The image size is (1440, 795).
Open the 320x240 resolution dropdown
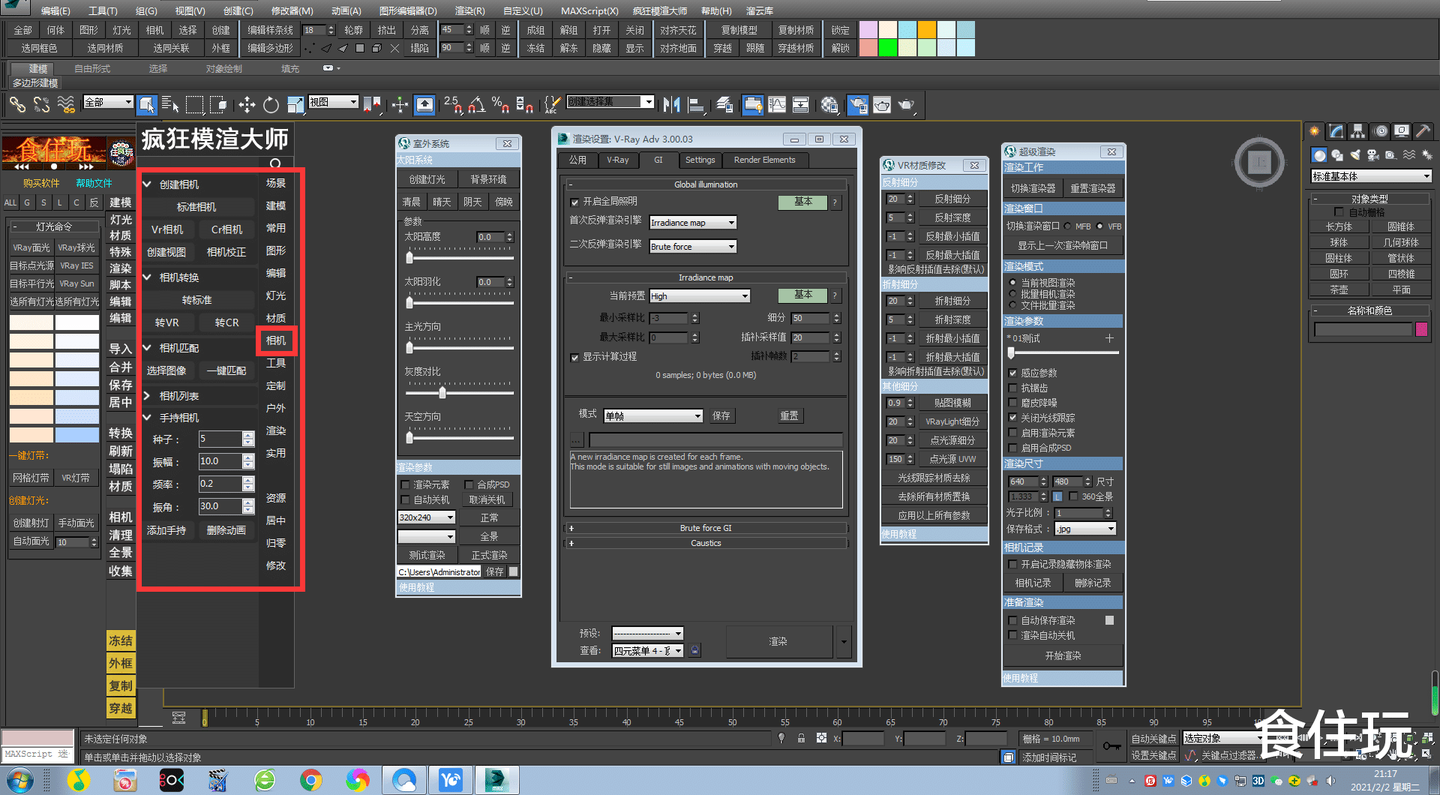pyautogui.click(x=426, y=518)
